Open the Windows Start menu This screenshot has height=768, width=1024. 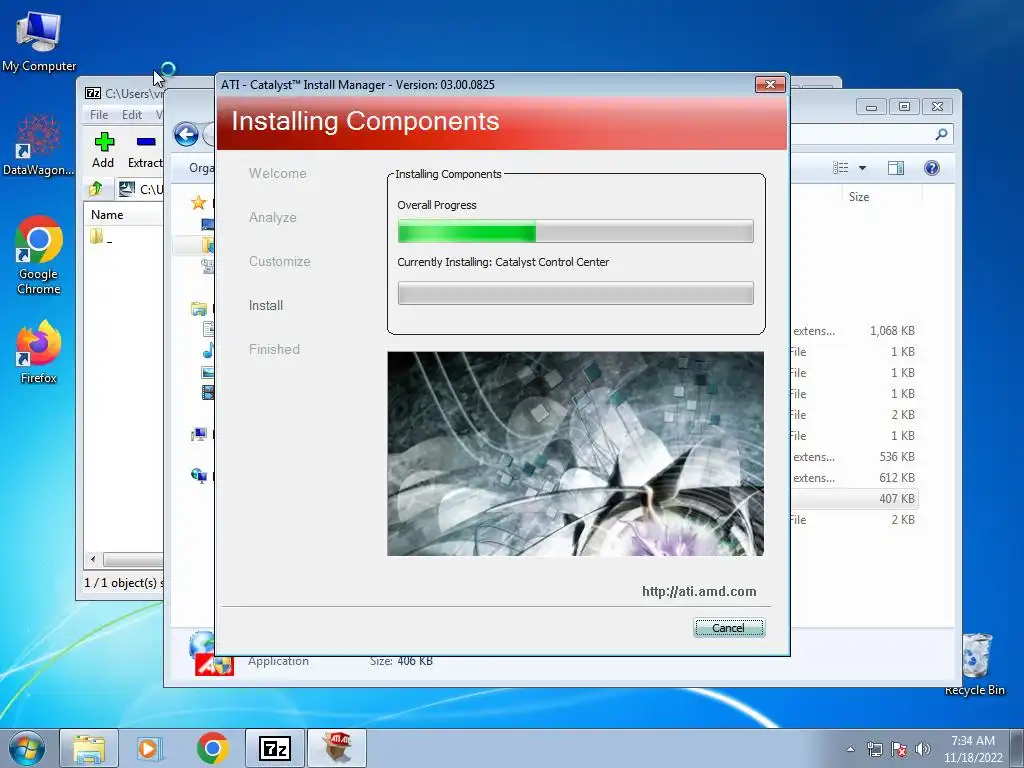[27, 748]
